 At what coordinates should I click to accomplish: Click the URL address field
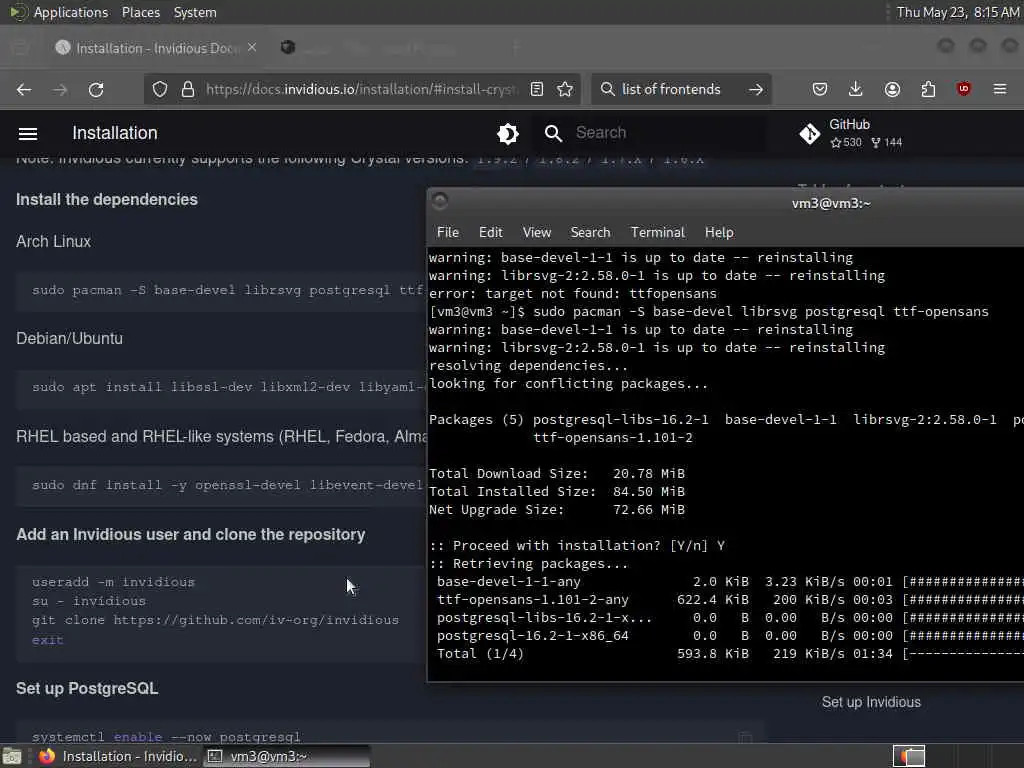[362, 89]
